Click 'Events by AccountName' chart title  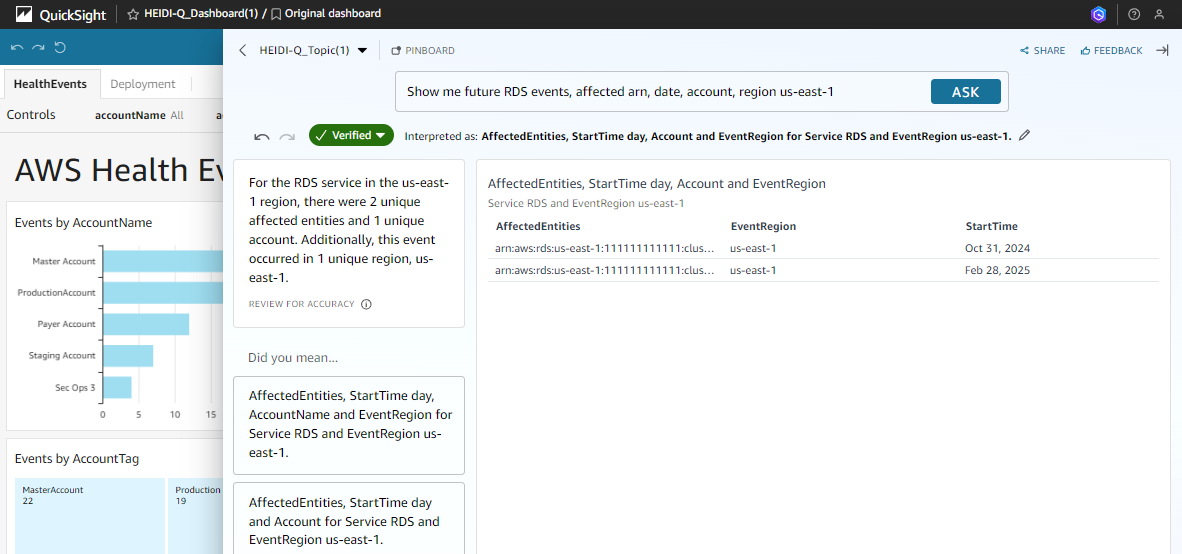point(84,222)
